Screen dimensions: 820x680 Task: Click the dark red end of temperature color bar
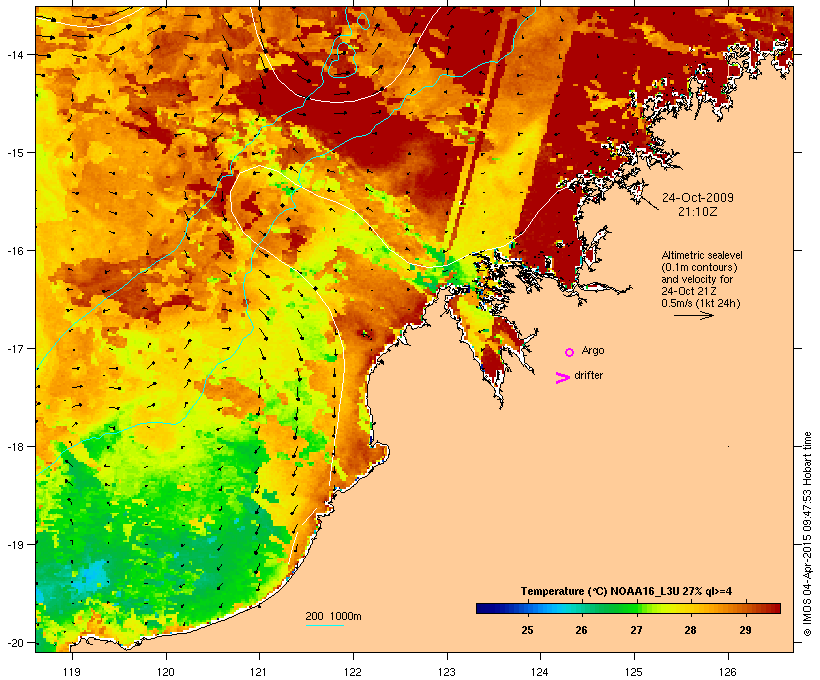pyautogui.click(x=776, y=608)
